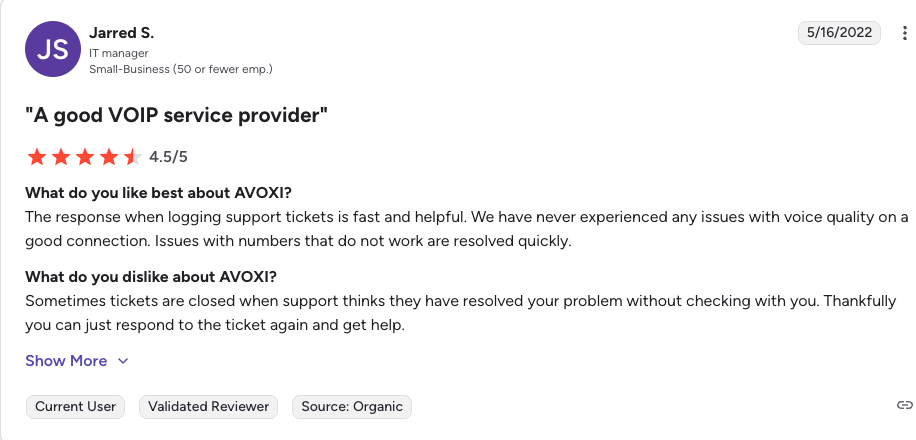This screenshot has height=440, width=916.
Task: Click the 5/16/2022 date badge
Action: point(840,33)
